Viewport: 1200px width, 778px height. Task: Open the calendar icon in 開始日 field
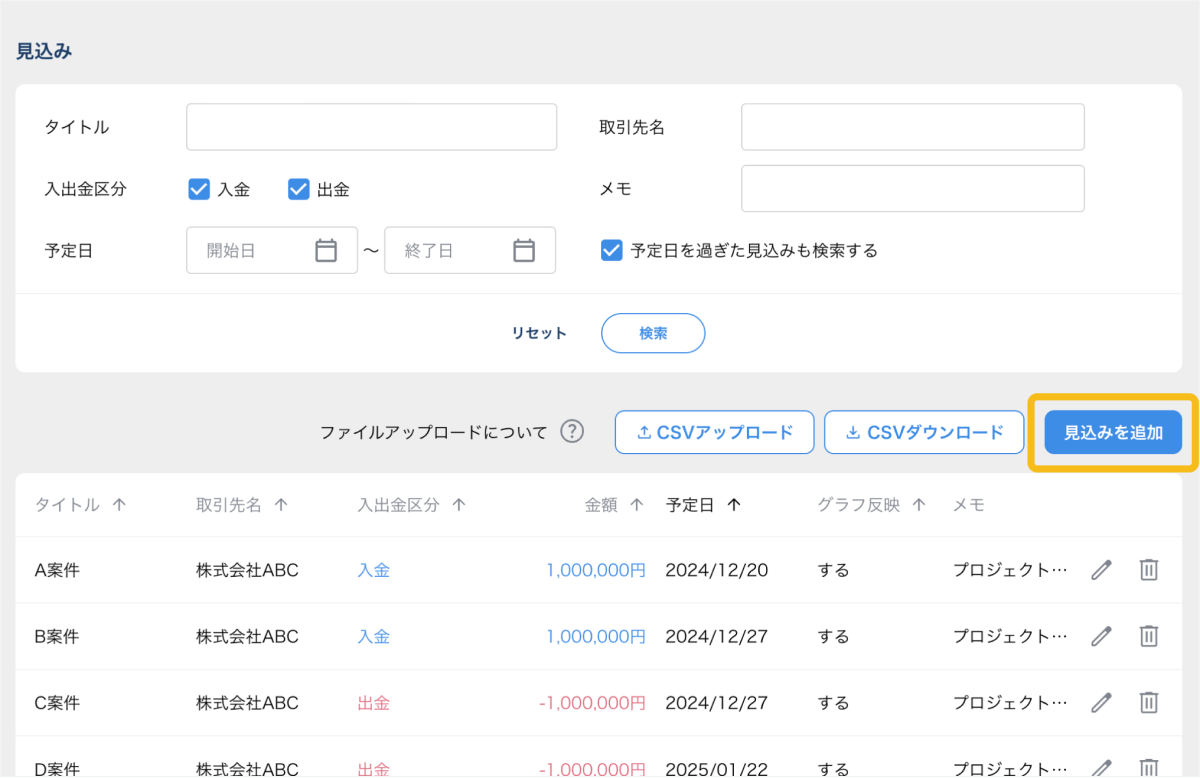pos(326,250)
